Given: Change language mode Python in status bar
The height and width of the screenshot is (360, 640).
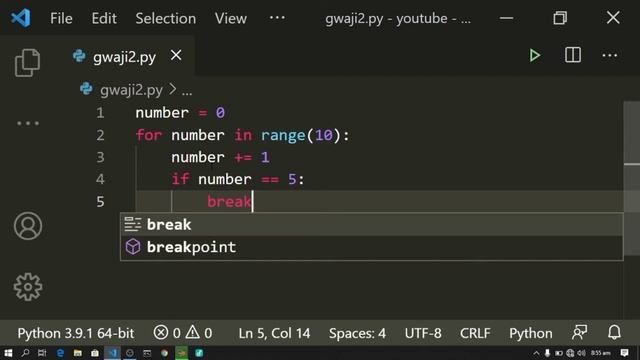Looking at the screenshot, I should [x=531, y=333].
